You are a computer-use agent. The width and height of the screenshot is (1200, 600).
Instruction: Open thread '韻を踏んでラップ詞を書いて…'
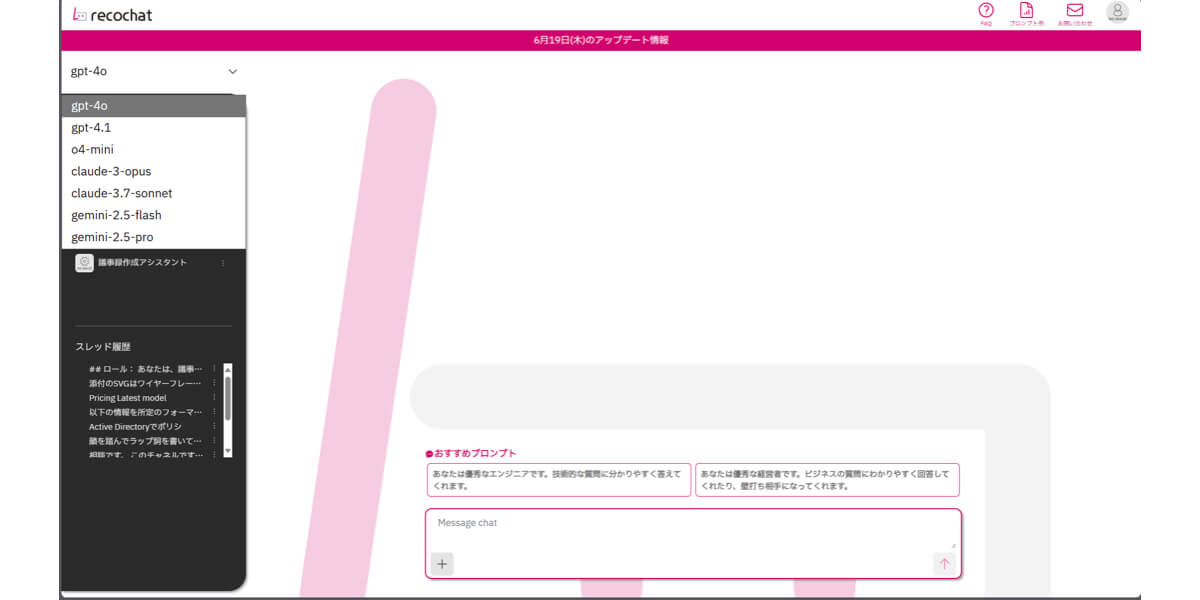145,441
